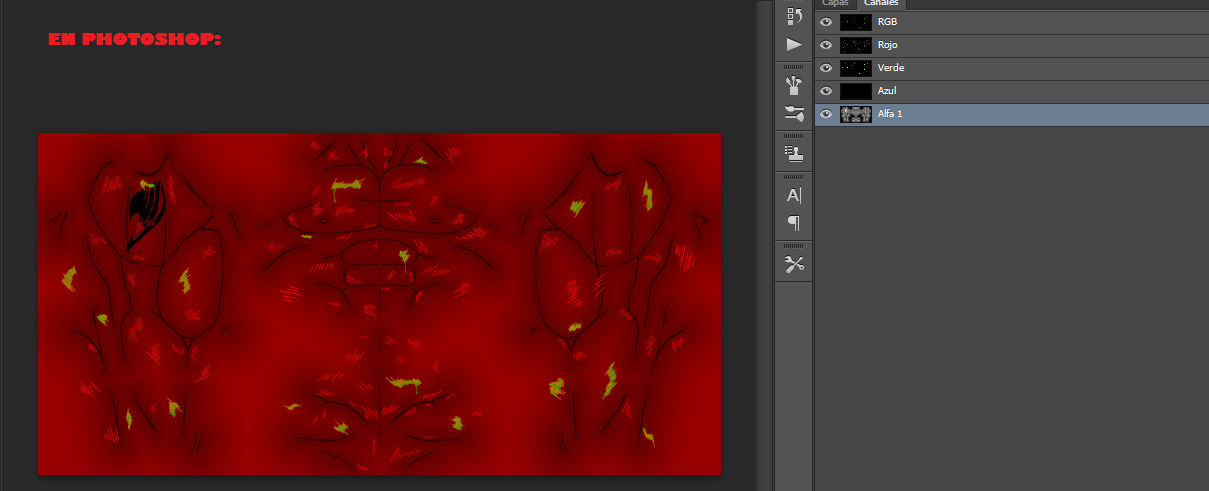Switch to the Capas tab
1209x491 pixels.
point(835,3)
